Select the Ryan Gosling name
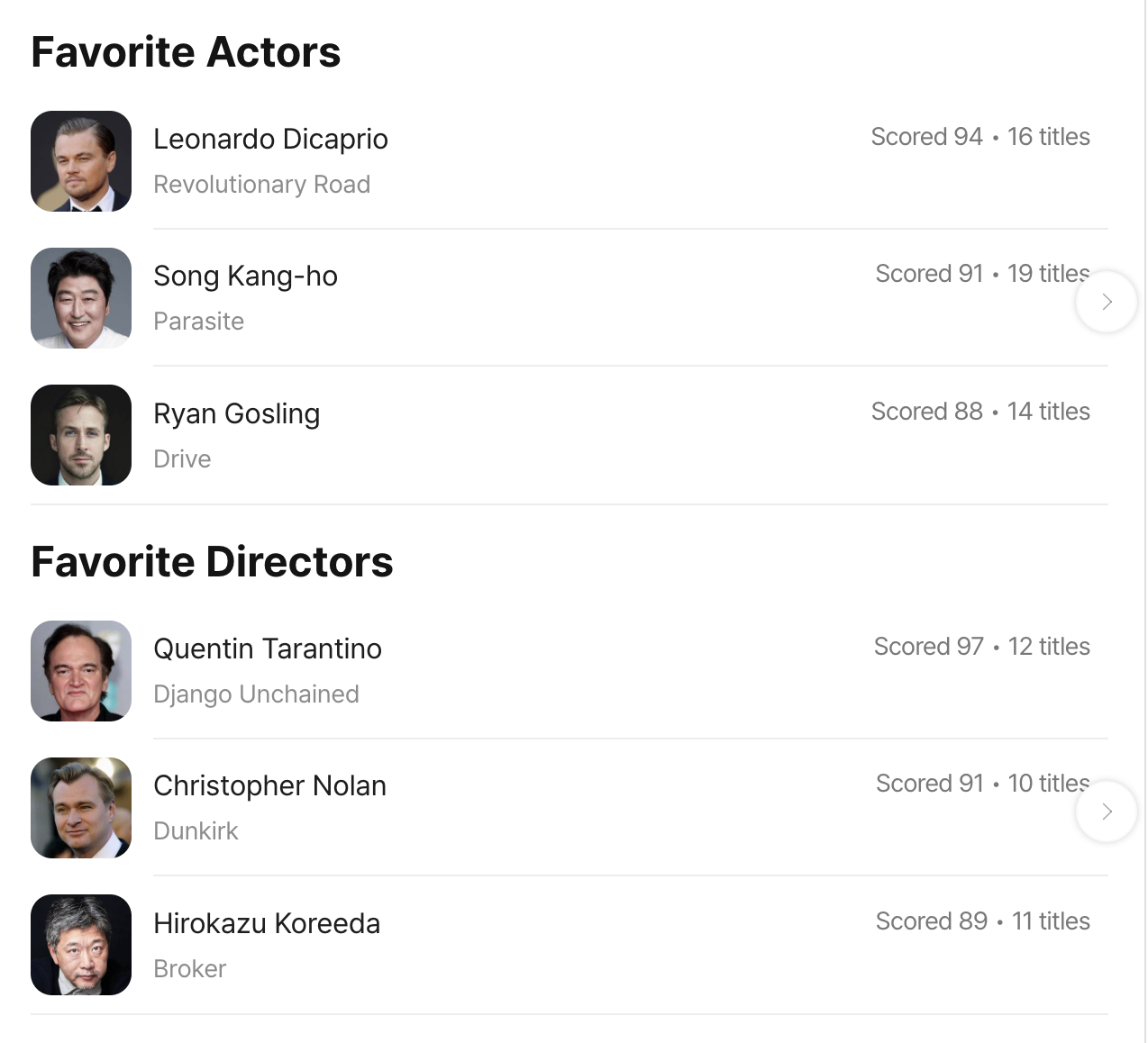This screenshot has height=1043, width=1148. [236, 414]
